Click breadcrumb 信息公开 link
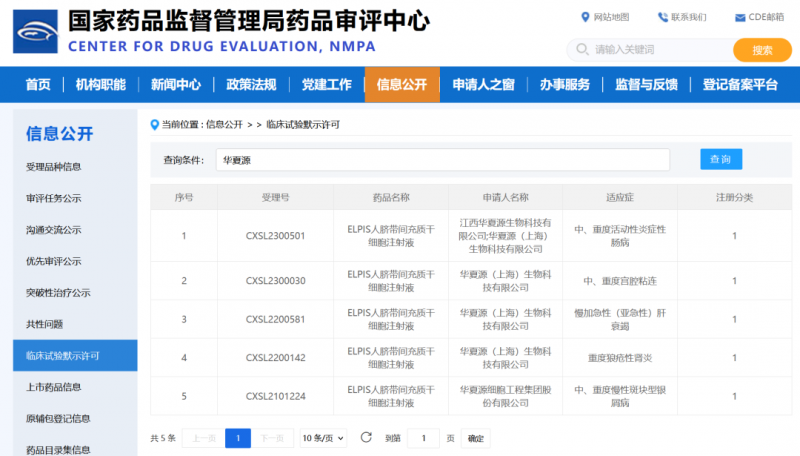 coord(224,124)
